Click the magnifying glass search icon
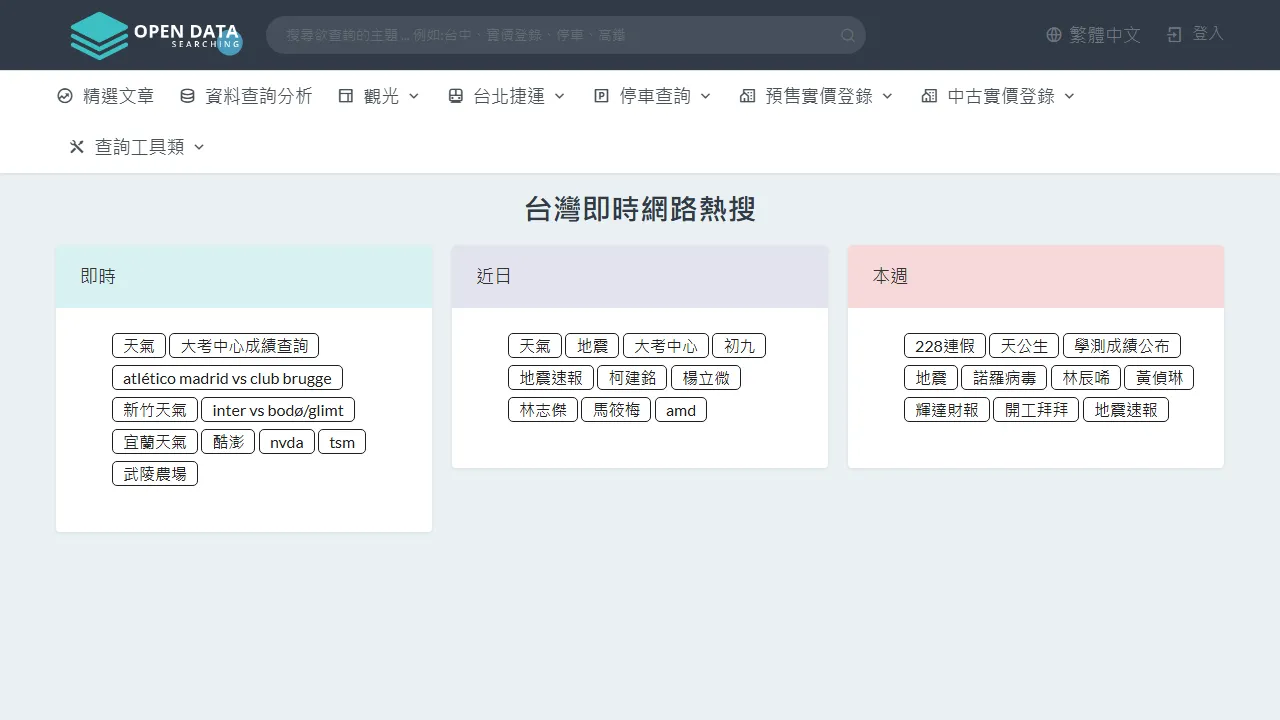 click(846, 35)
